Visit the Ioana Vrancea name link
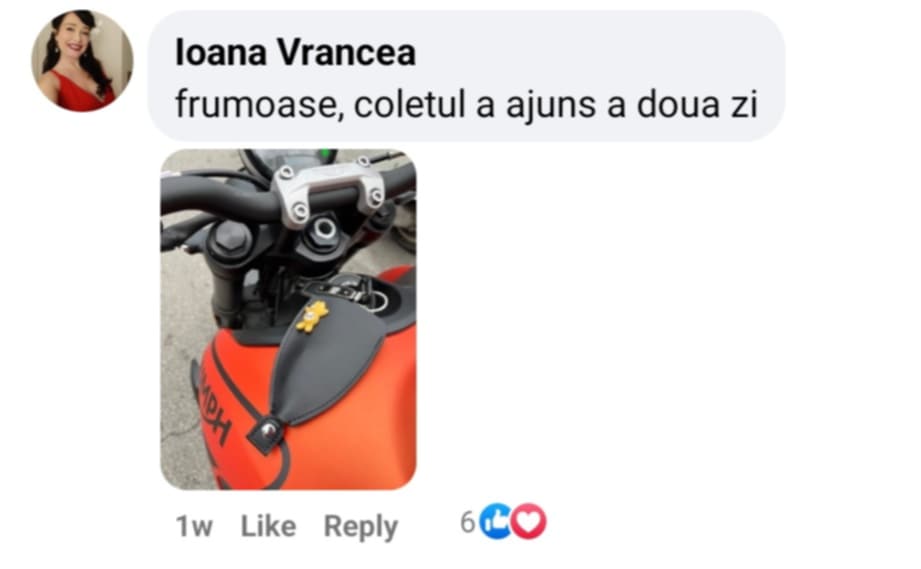 (295, 52)
